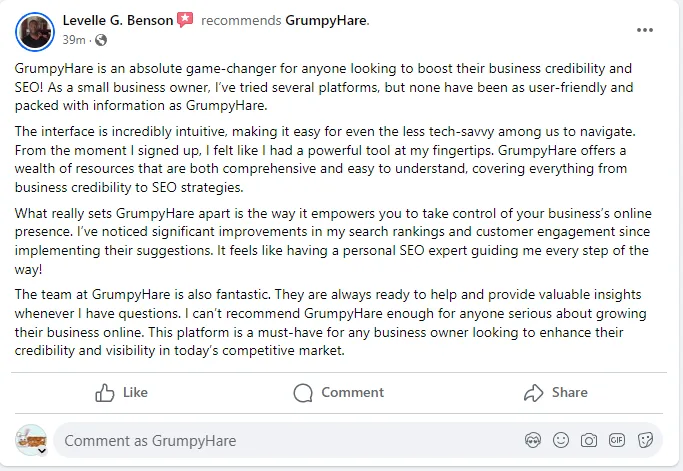This screenshot has height=471, width=683.
Task: Click the avatar sticker icon in comment box
Action: point(533,440)
